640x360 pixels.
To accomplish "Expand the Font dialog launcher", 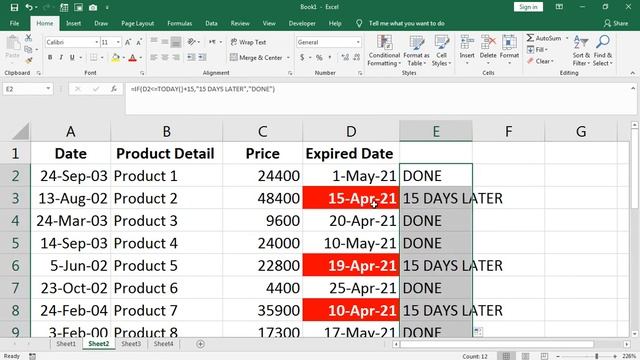I will (x=142, y=73).
